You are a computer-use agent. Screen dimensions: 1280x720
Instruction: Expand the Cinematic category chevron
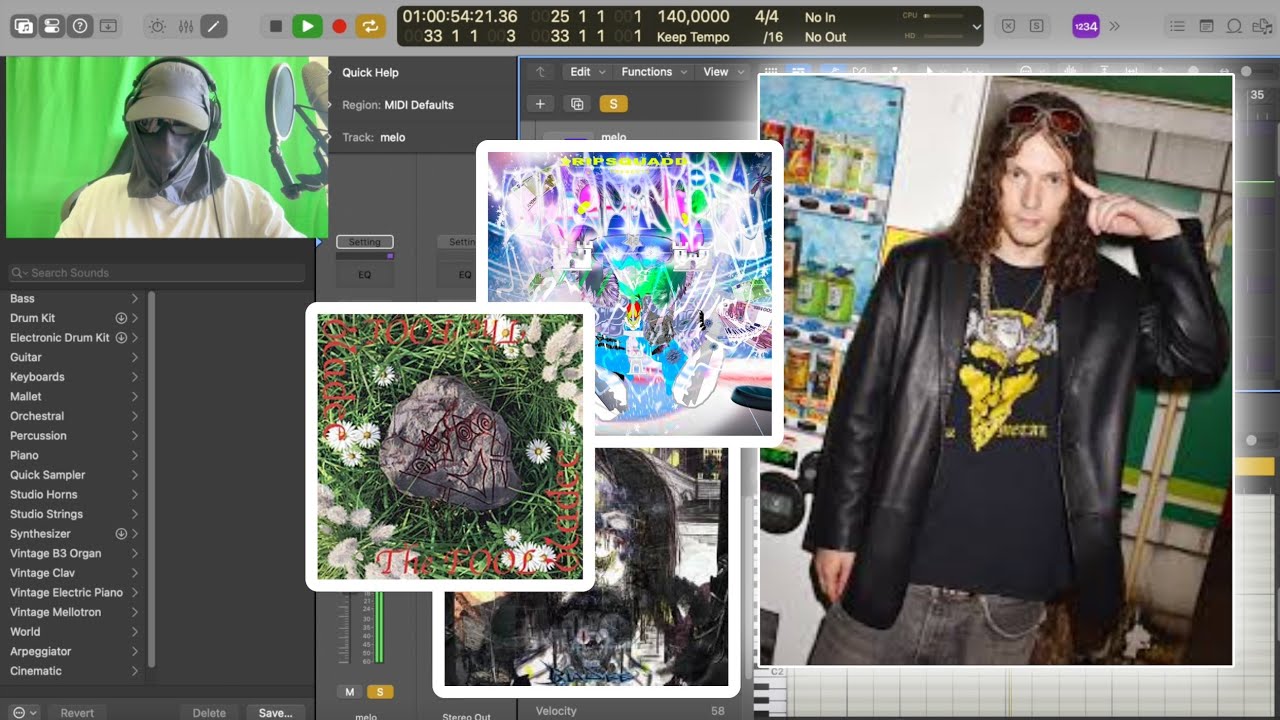(x=135, y=671)
